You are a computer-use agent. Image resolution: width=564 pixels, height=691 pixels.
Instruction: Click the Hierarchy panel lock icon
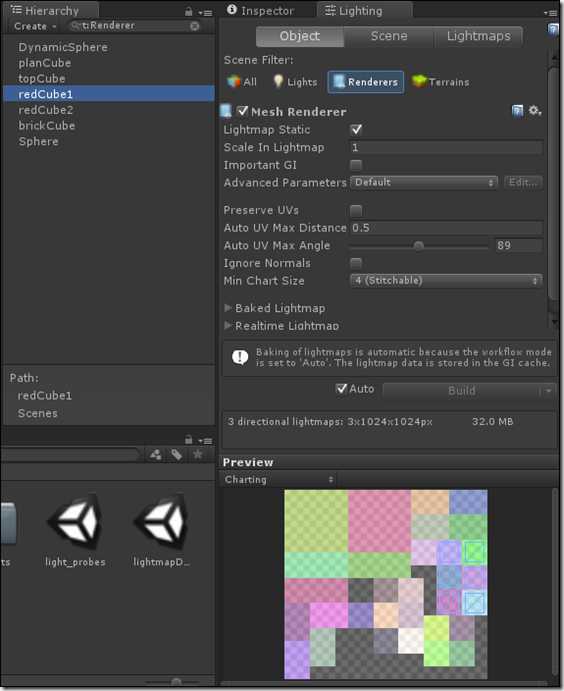click(x=189, y=11)
